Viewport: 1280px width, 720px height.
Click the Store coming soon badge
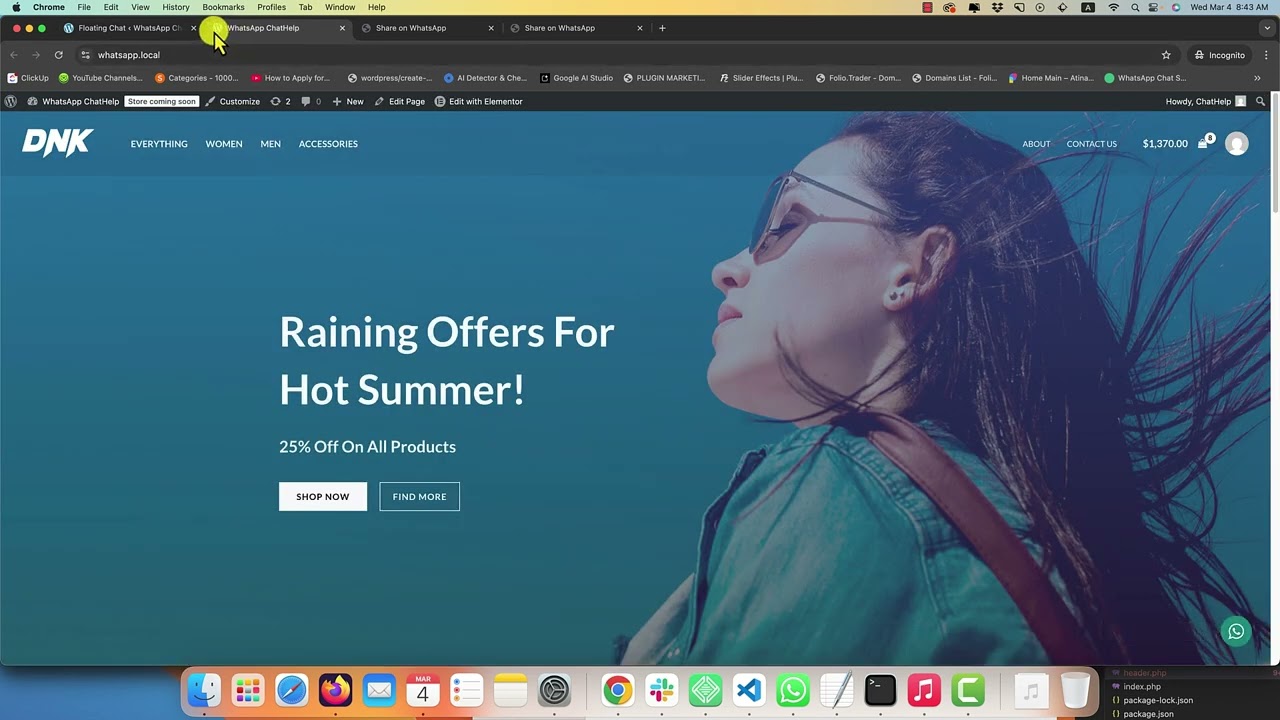[x=162, y=101]
